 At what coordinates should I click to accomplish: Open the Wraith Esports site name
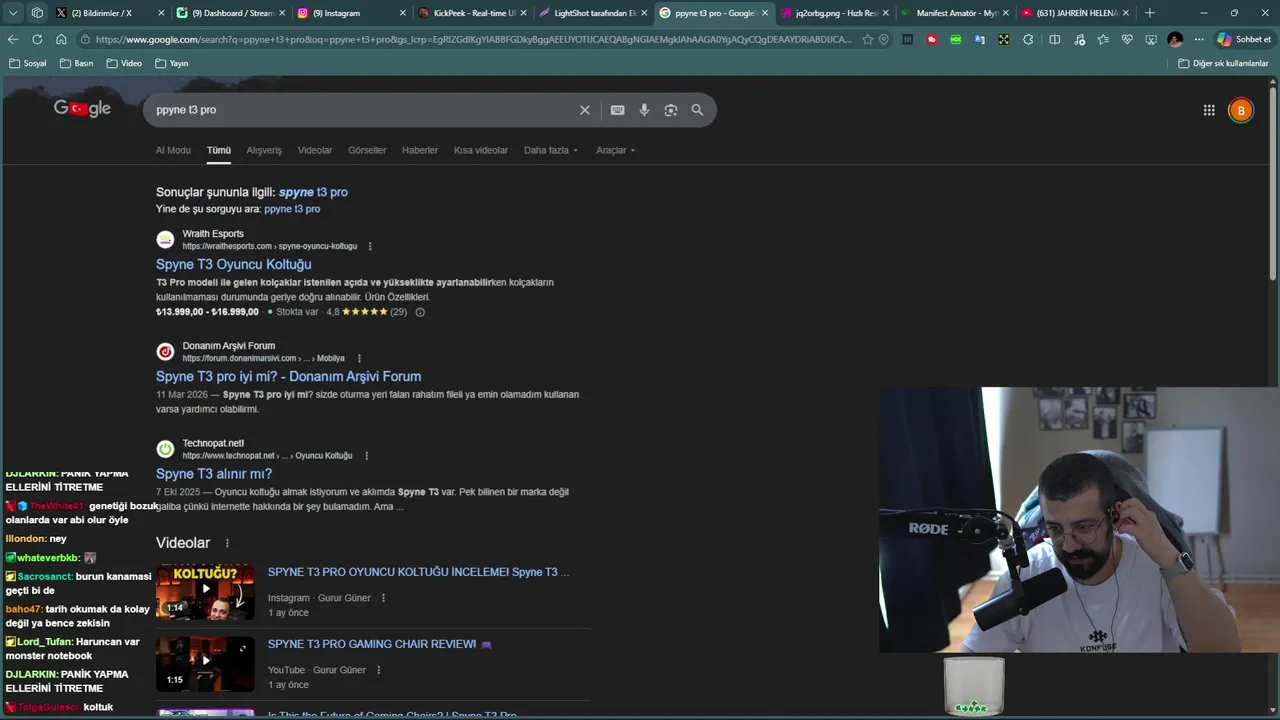point(213,234)
